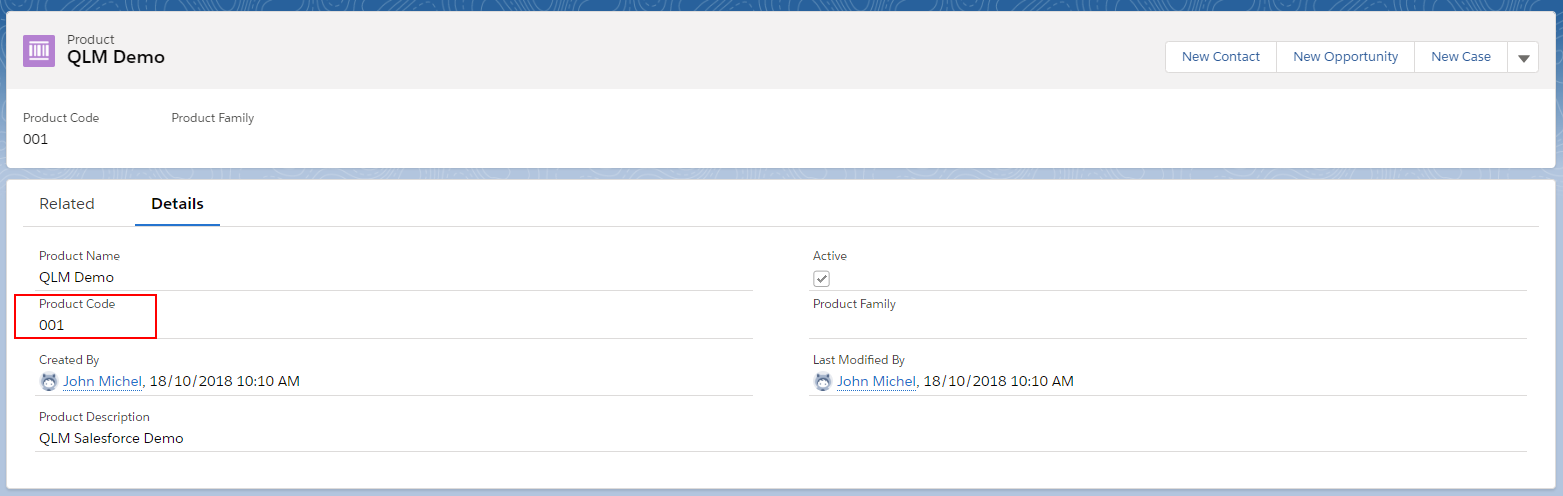The width and height of the screenshot is (1563, 496).
Task: Click Product Code value 001 in header
Action: pyautogui.click(x=36, y=139)
